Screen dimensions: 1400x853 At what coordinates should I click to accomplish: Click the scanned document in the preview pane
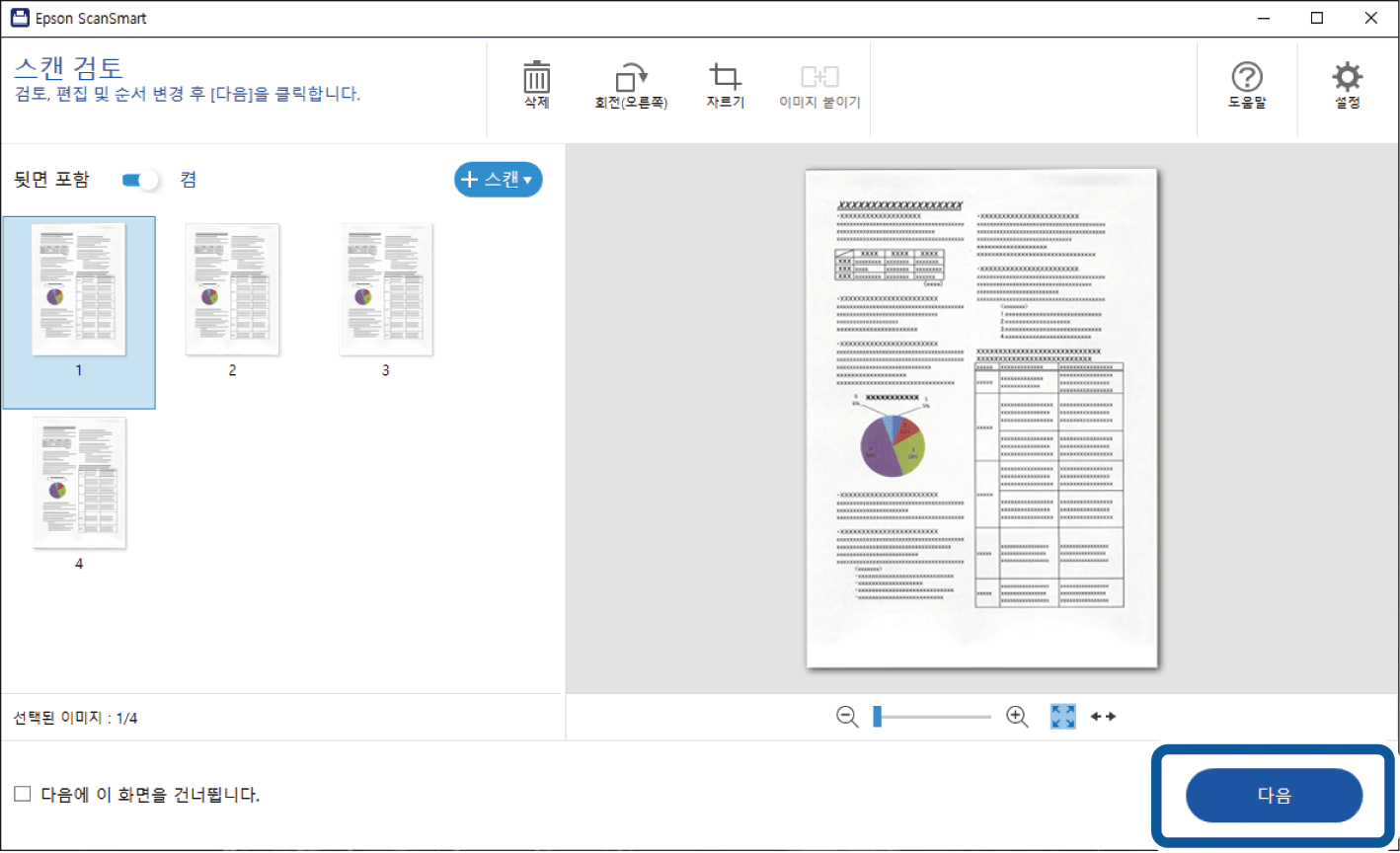(x=981, y=418)
